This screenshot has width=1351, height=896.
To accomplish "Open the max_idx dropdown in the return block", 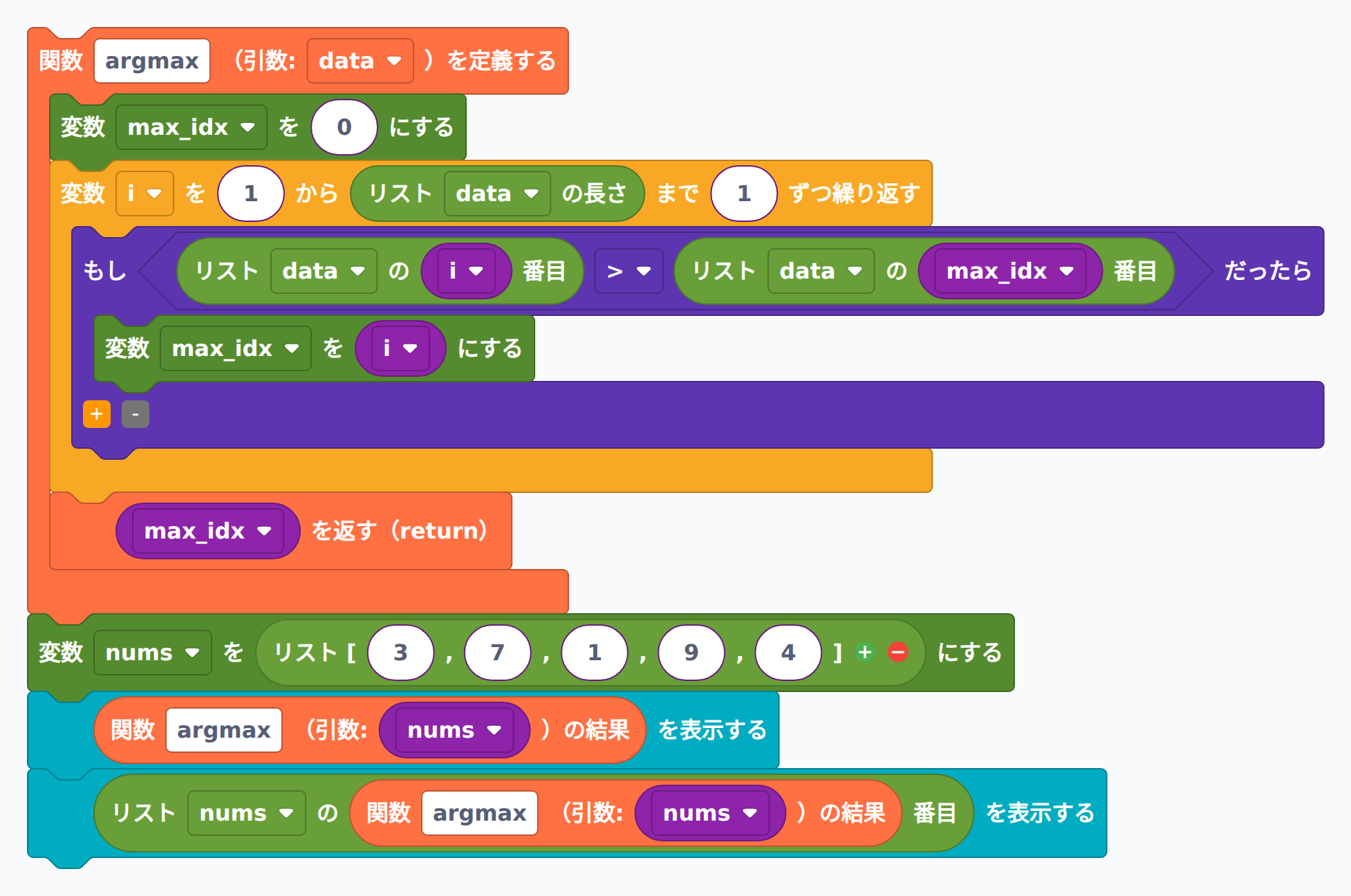I will click(208, 531).
